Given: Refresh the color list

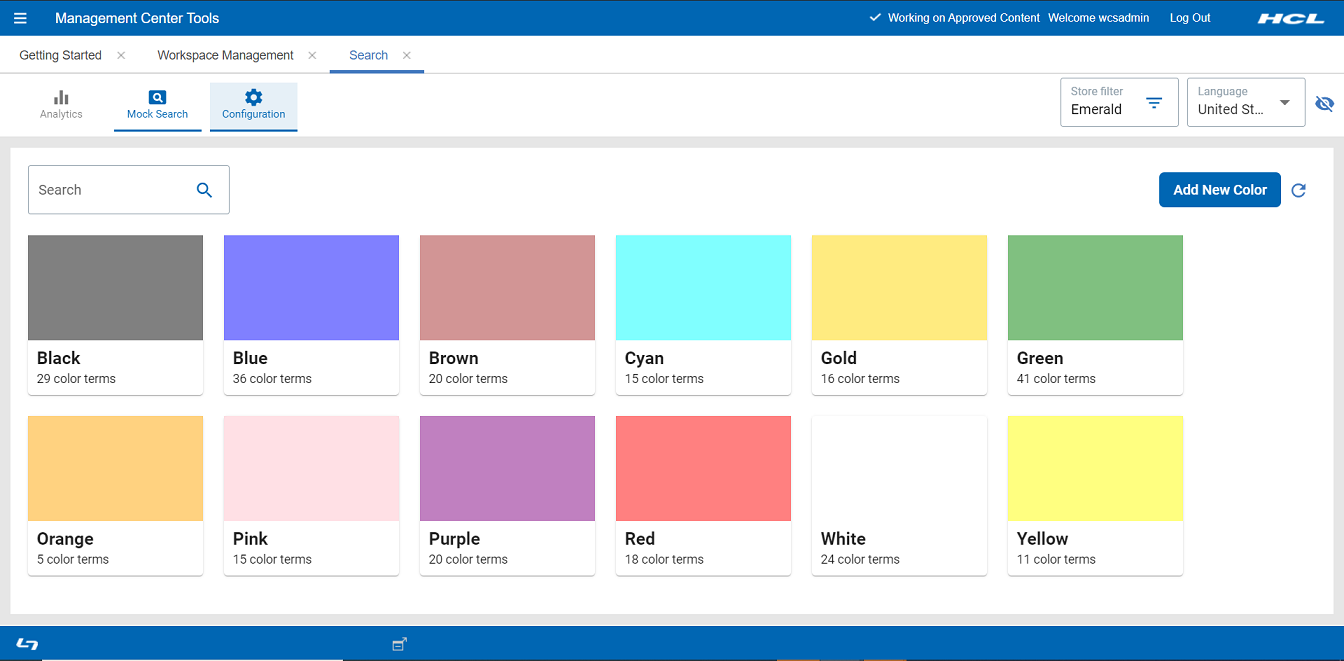Looking at the screenshot, I should pyautogui.click(x=1298, y=190).
